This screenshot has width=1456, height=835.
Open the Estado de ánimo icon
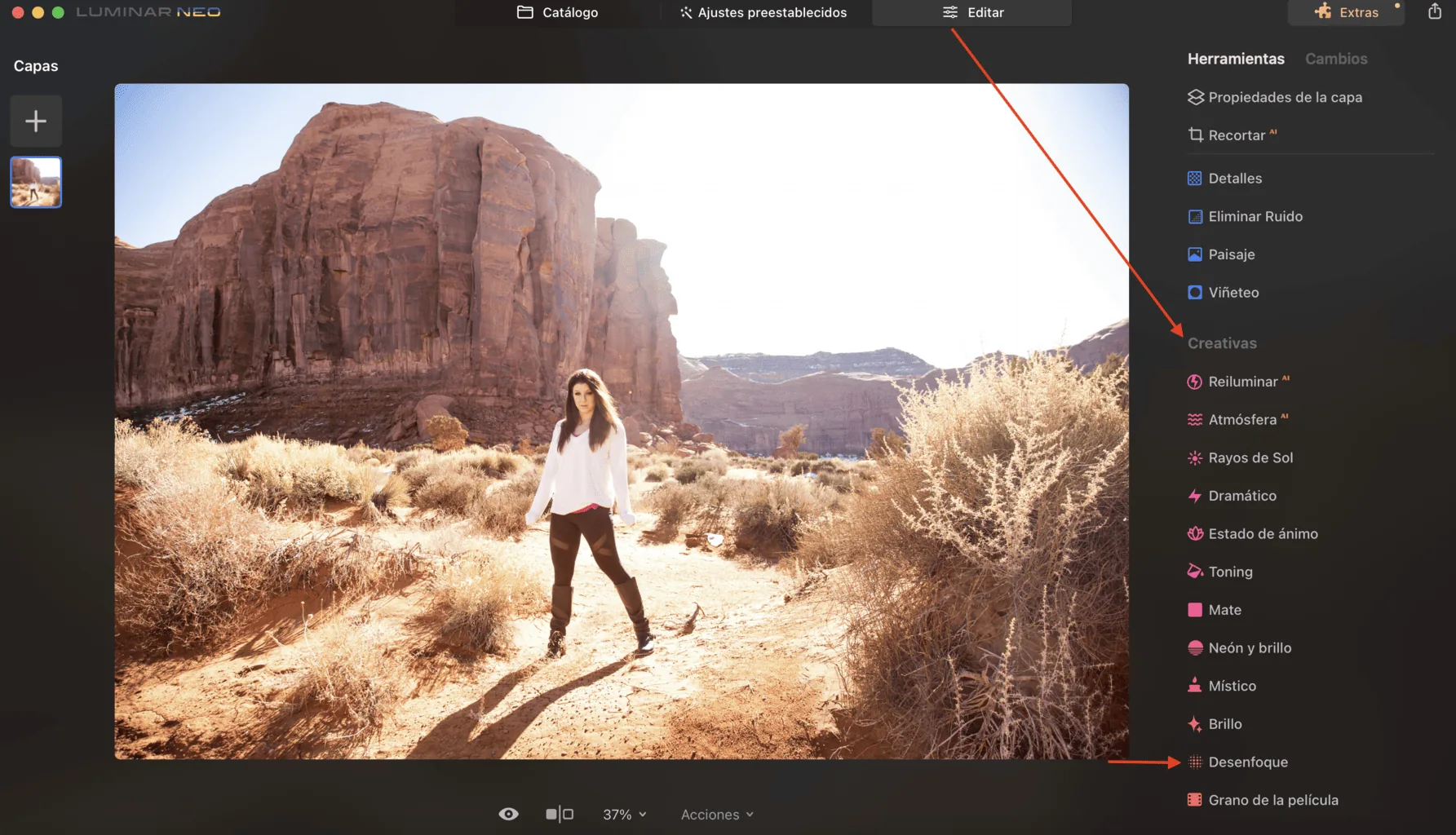pyautogui.click(x=1195, y=534)
